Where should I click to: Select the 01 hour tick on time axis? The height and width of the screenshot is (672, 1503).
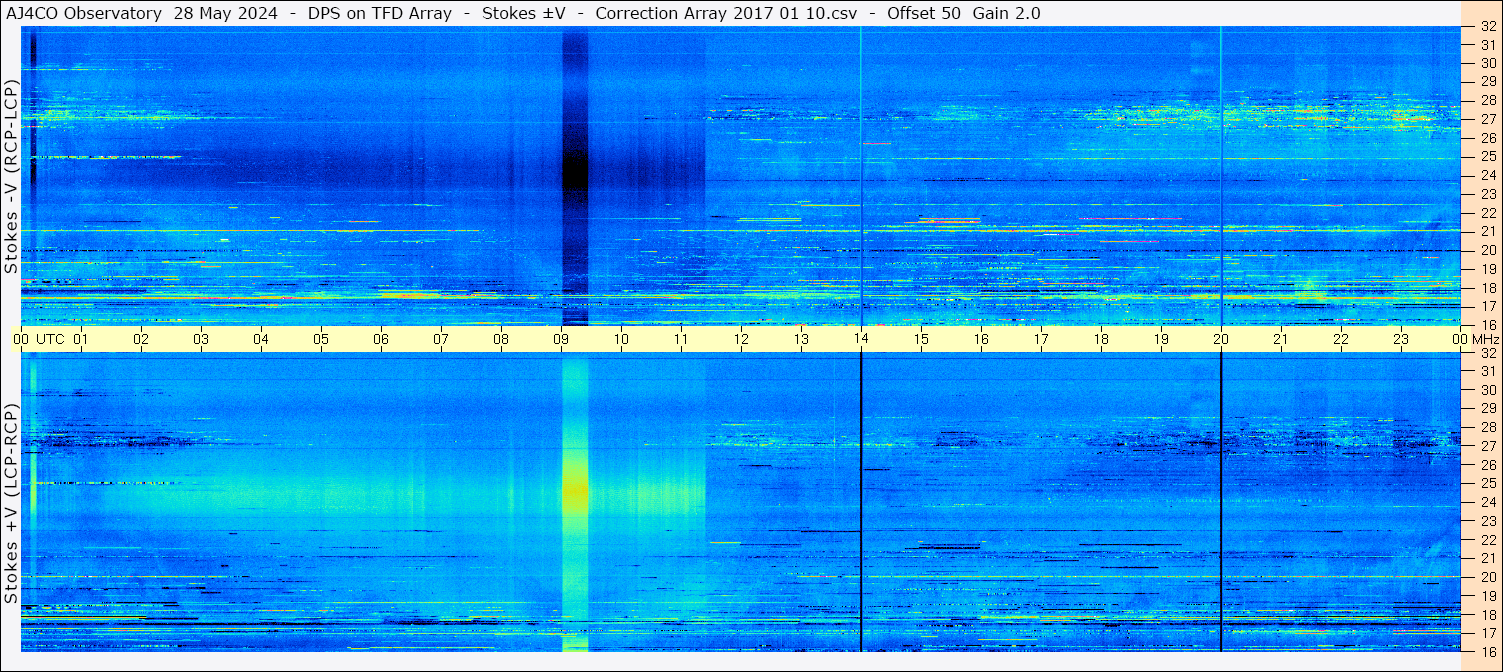pos(81,339)
